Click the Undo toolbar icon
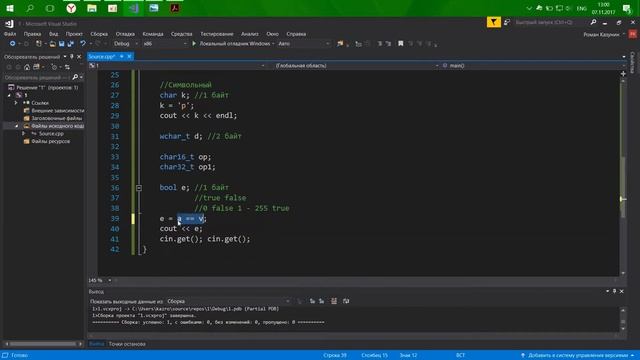640x360 pixels. coord(83,44)
